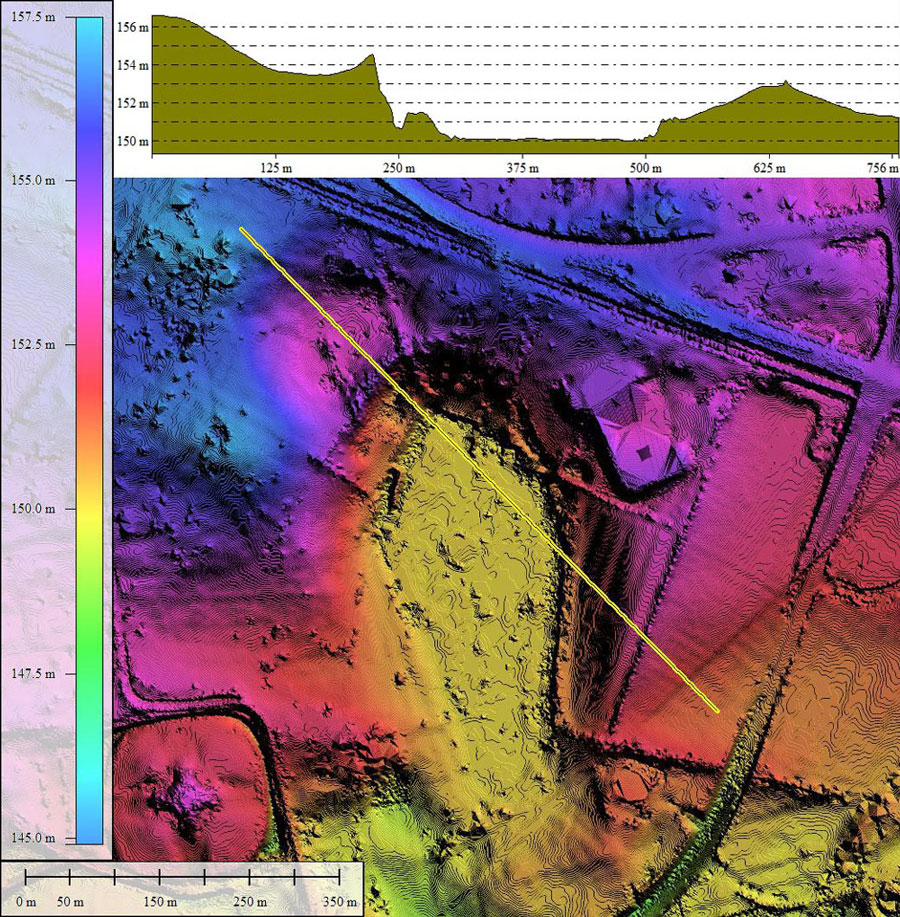Click the yellow transect line's southeast endpoint
Screen dimensions: 900x917
click(717, 711)
